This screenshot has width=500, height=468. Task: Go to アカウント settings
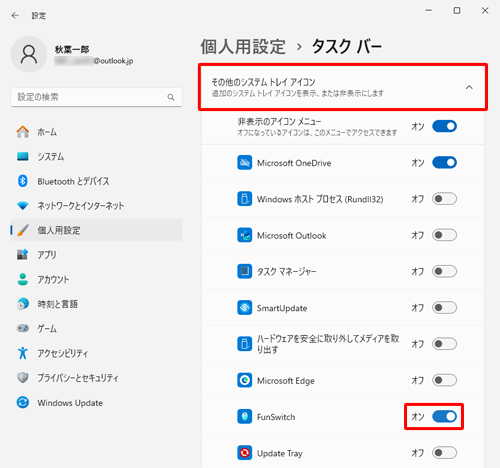(x=97, y=279)
